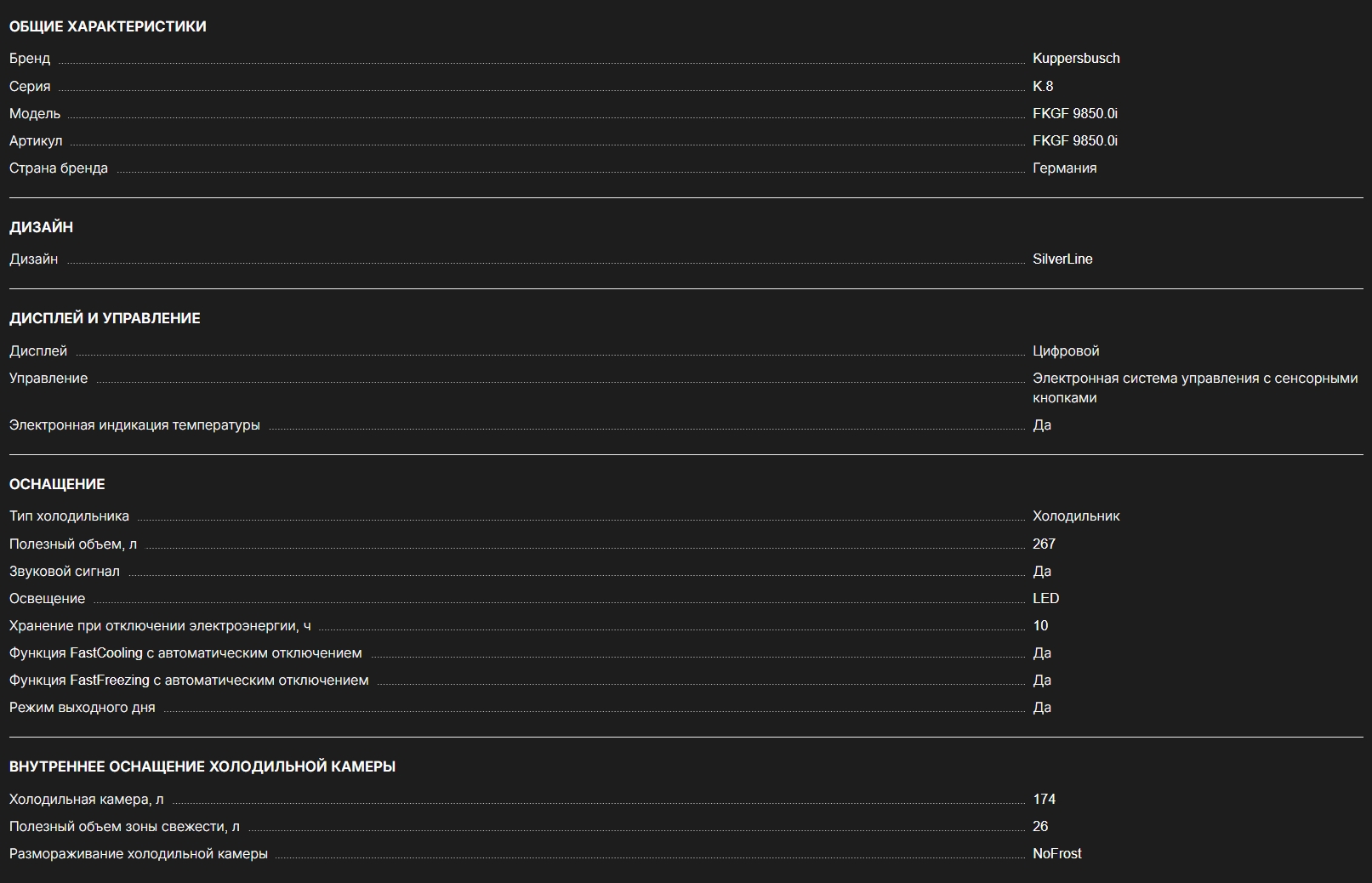The height and width of the screenshot is (883, 1372).
Task: Click the ОСНАЩЕНИЕ section heading
Action: 57,484
